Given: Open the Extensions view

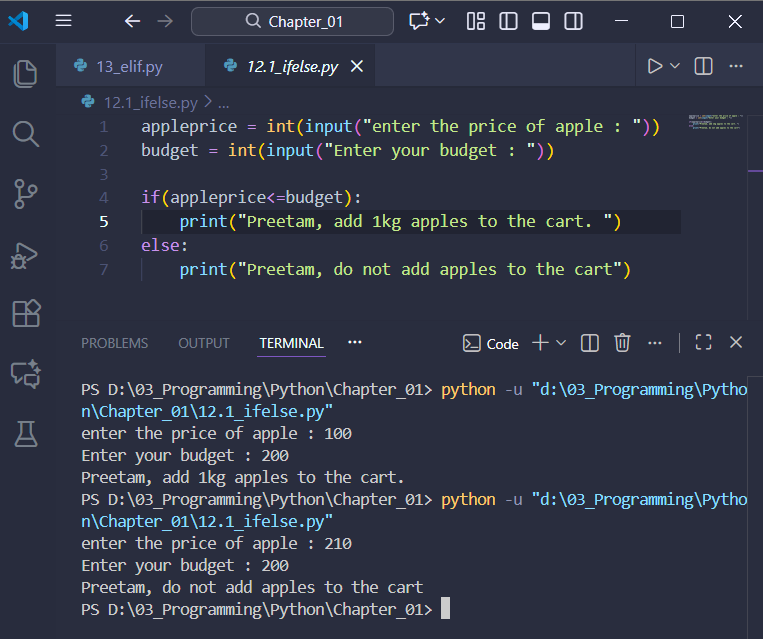Looking at the screenshot, I should [26, 313].
